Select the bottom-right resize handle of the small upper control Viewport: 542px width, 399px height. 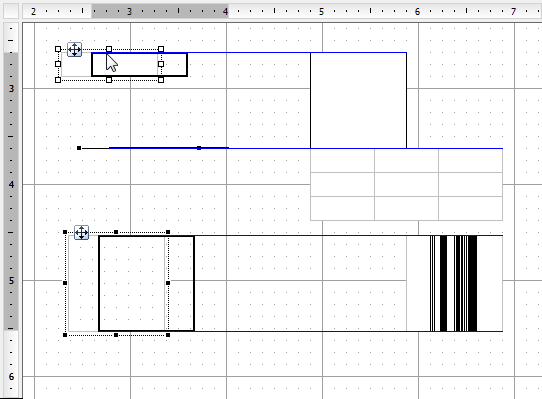(161, 80)
